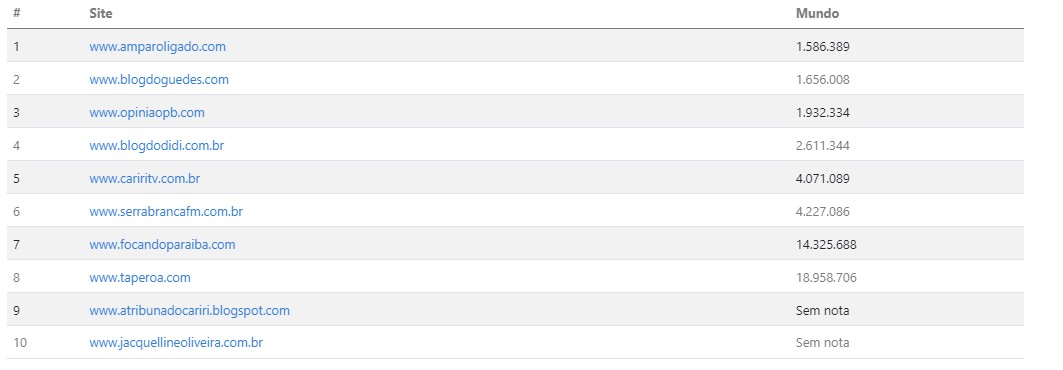This screenshot has height=370, width=1063.
Task: Open the www.blogdoguedes.com link
Action: 159,79
